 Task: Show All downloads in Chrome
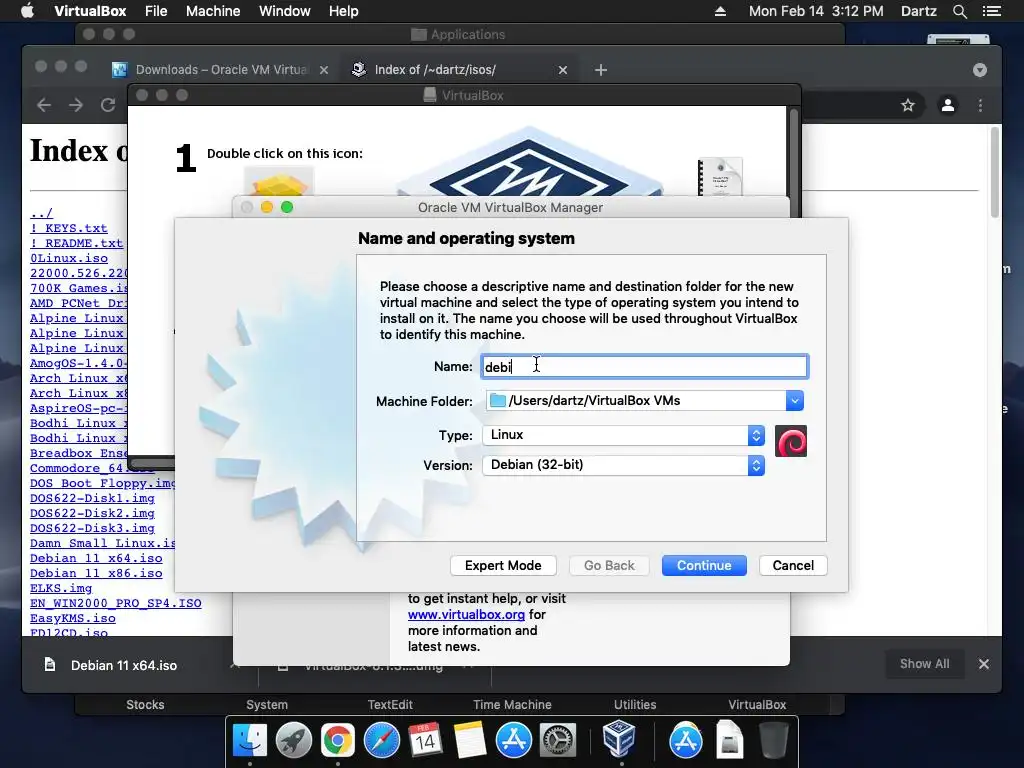point(924,664)
